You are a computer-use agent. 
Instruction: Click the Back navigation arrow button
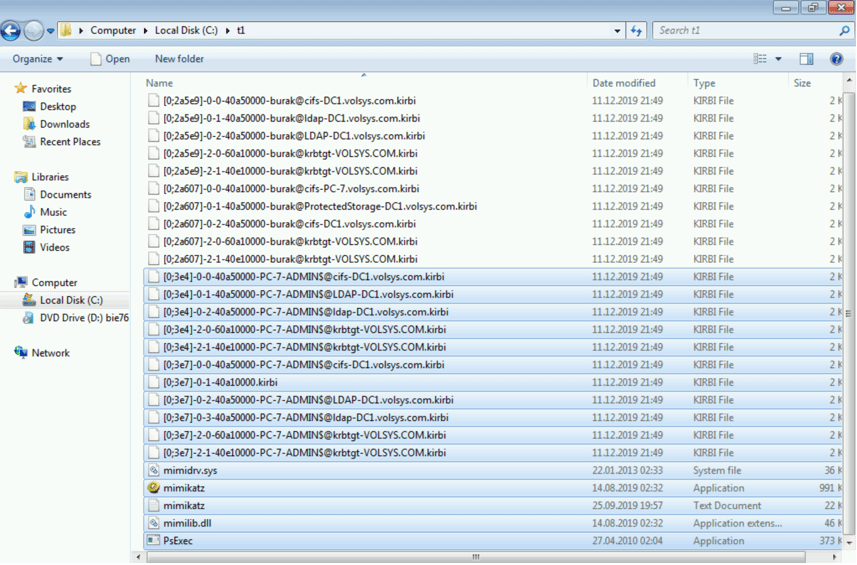[x=11, y=31]
